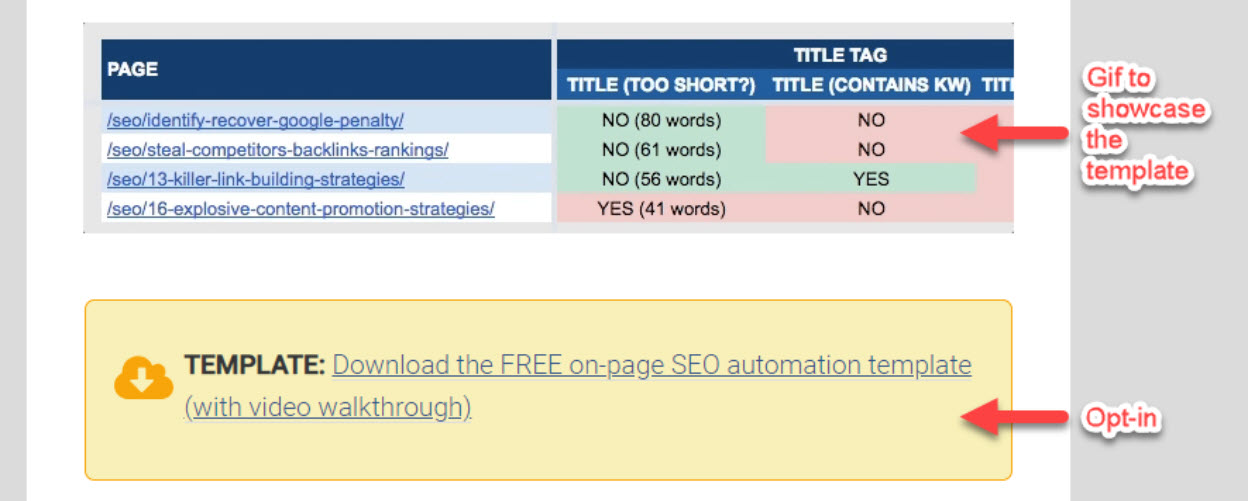1249x501 pixels.
Task: Select the "YES (41 words)" red cell
Action: point(660,209)
